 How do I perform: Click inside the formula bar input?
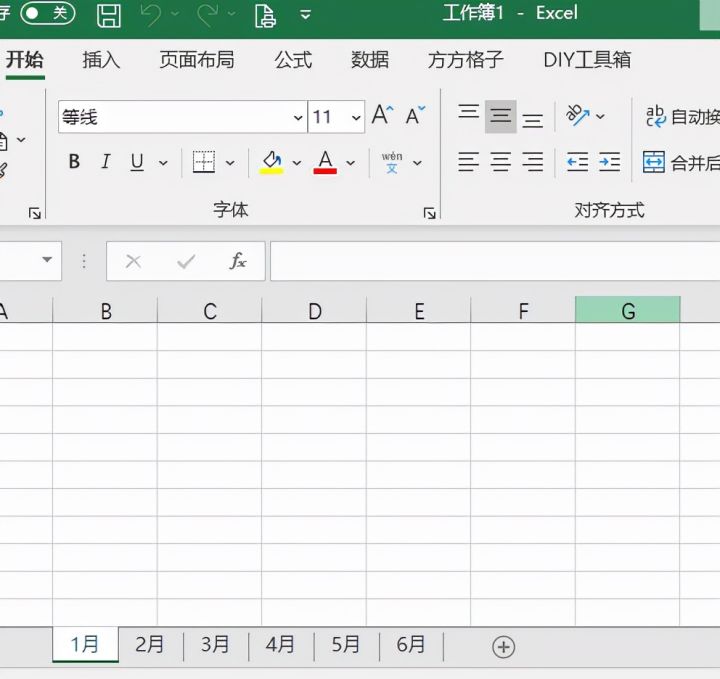pos(495,261)
